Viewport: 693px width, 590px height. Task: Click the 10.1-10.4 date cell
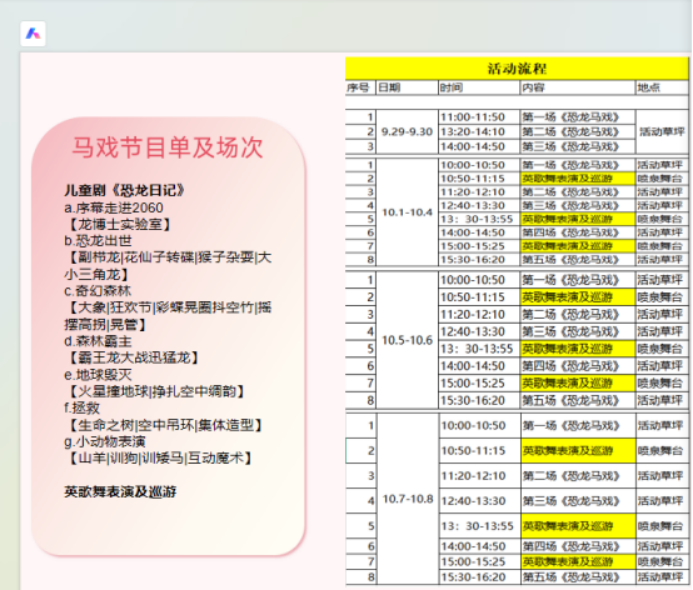point(407,212)
